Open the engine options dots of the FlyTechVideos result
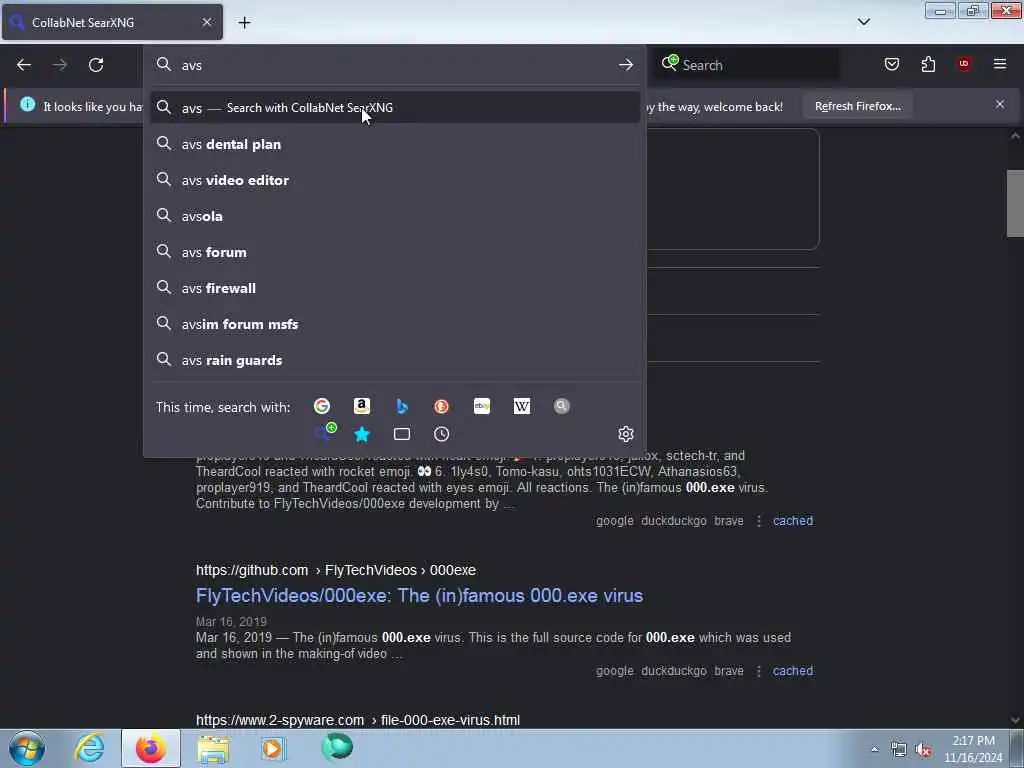The width and height of the screenshot is (1024, 768). (x=758, y=671)
